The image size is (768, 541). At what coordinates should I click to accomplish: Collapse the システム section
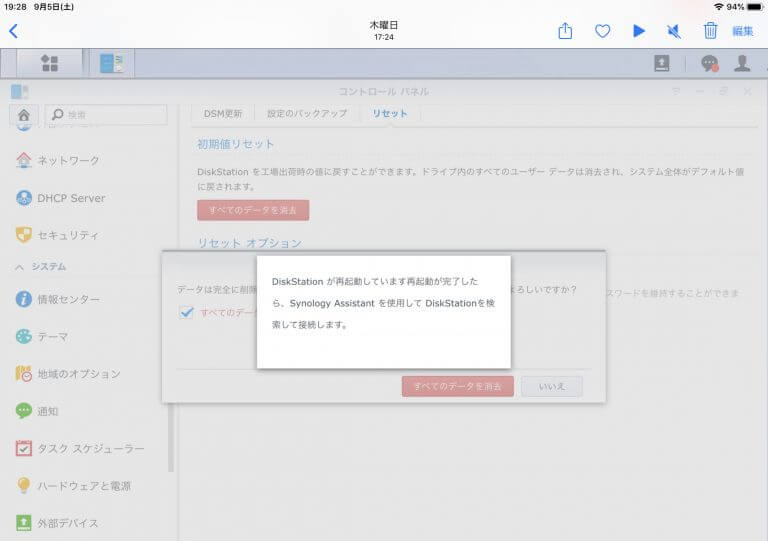click(41, 267)
